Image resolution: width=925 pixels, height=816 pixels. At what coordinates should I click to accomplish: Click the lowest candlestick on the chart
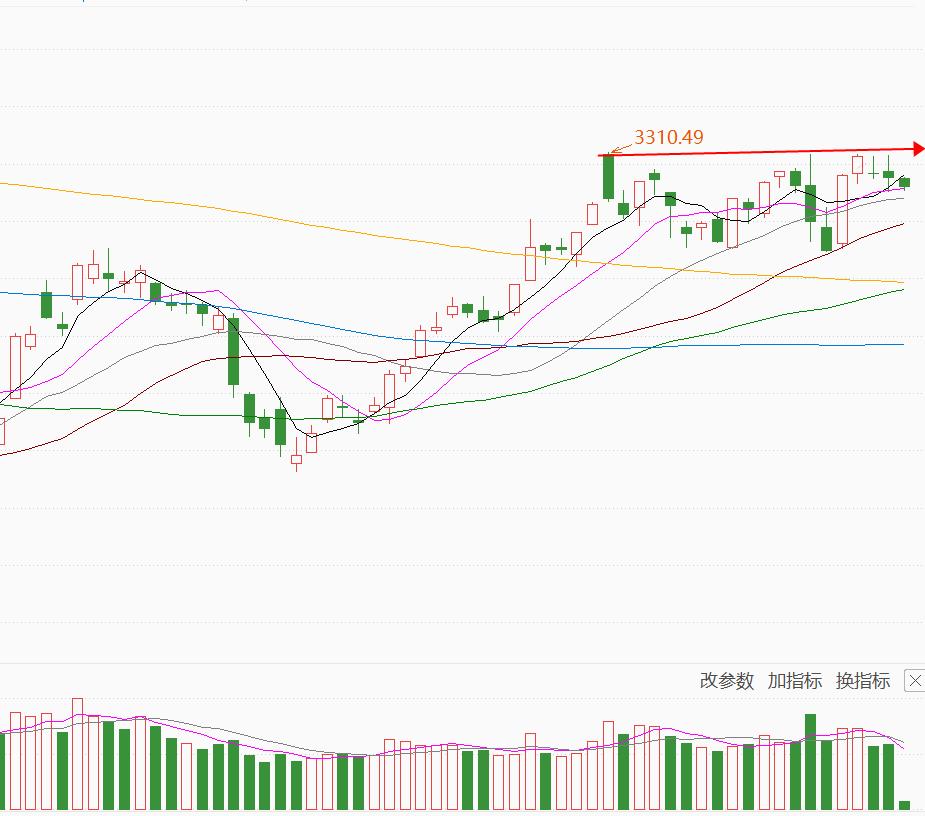(296, 461)
